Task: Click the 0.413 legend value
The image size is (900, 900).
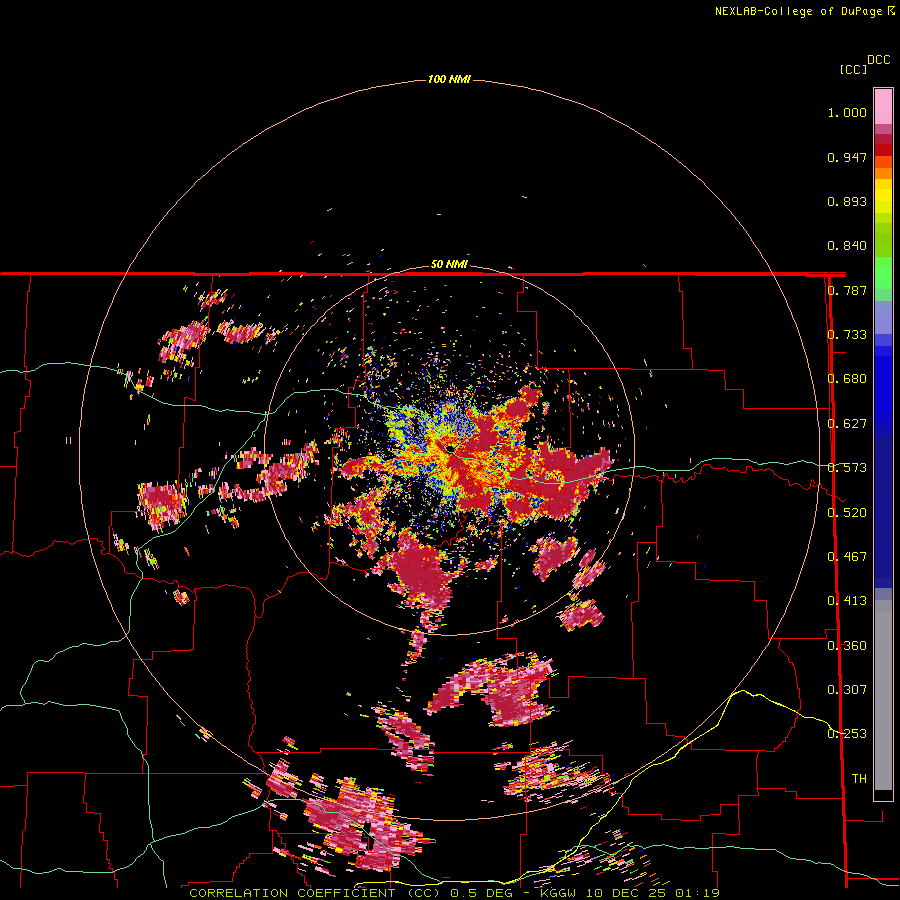Action: pyautogui.click(x=847, y=601)
